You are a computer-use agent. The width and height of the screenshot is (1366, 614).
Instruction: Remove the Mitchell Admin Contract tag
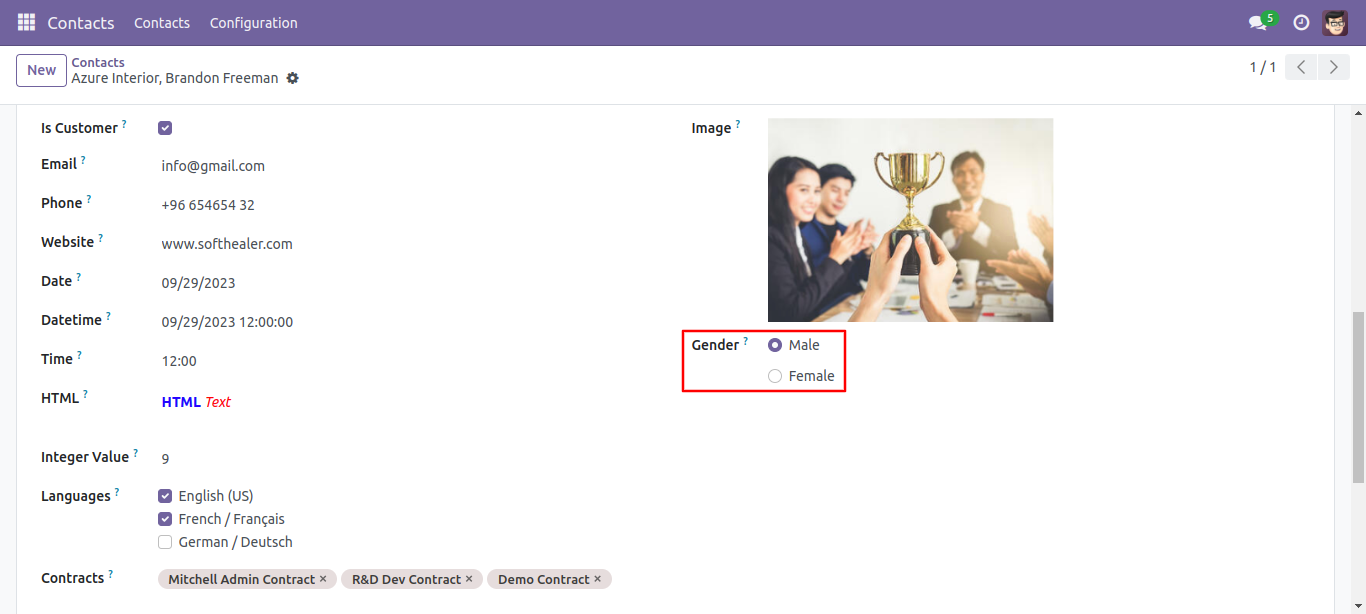(x=323, y=579)
